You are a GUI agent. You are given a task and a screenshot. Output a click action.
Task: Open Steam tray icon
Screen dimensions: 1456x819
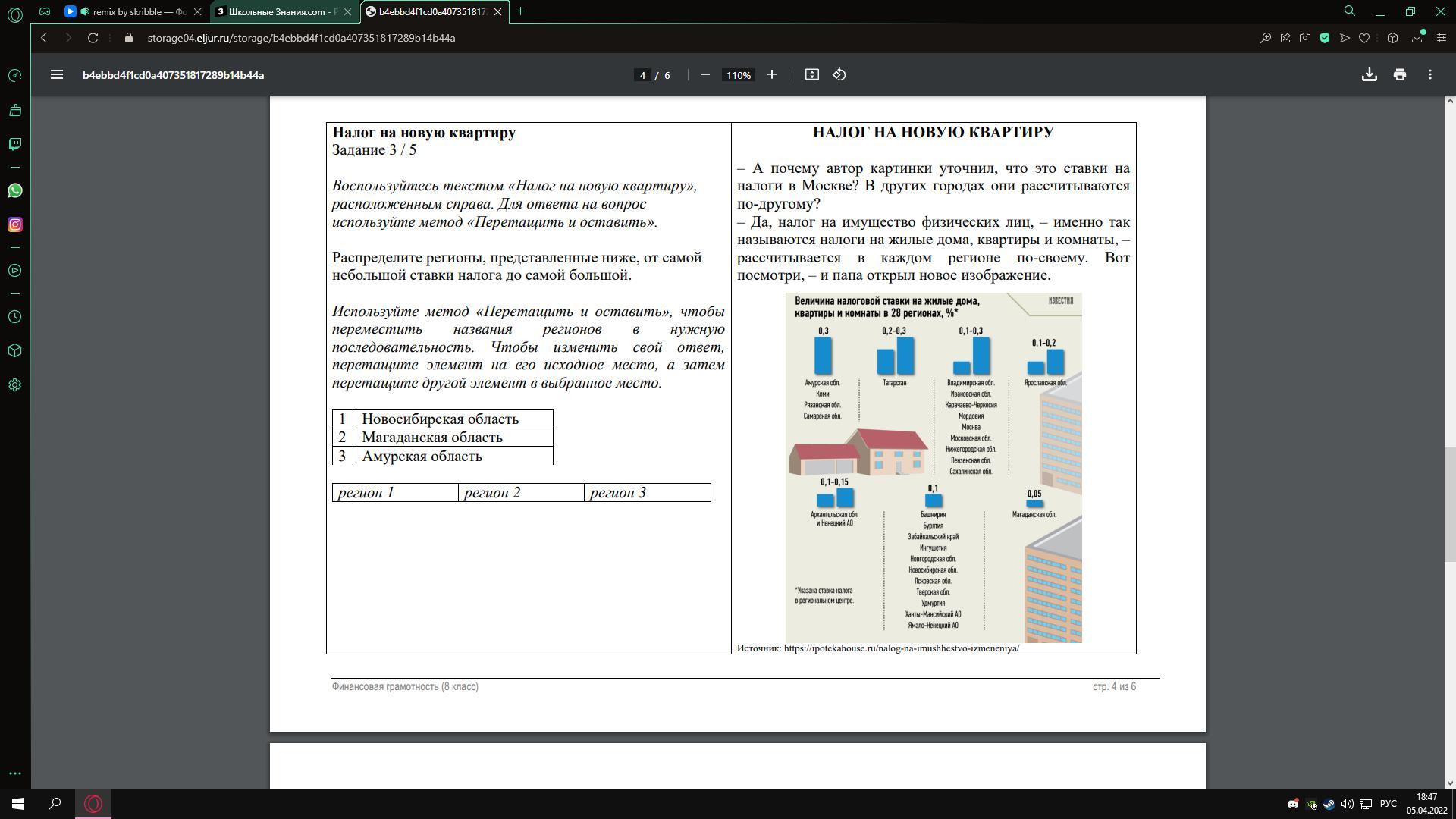[1329, 804]
